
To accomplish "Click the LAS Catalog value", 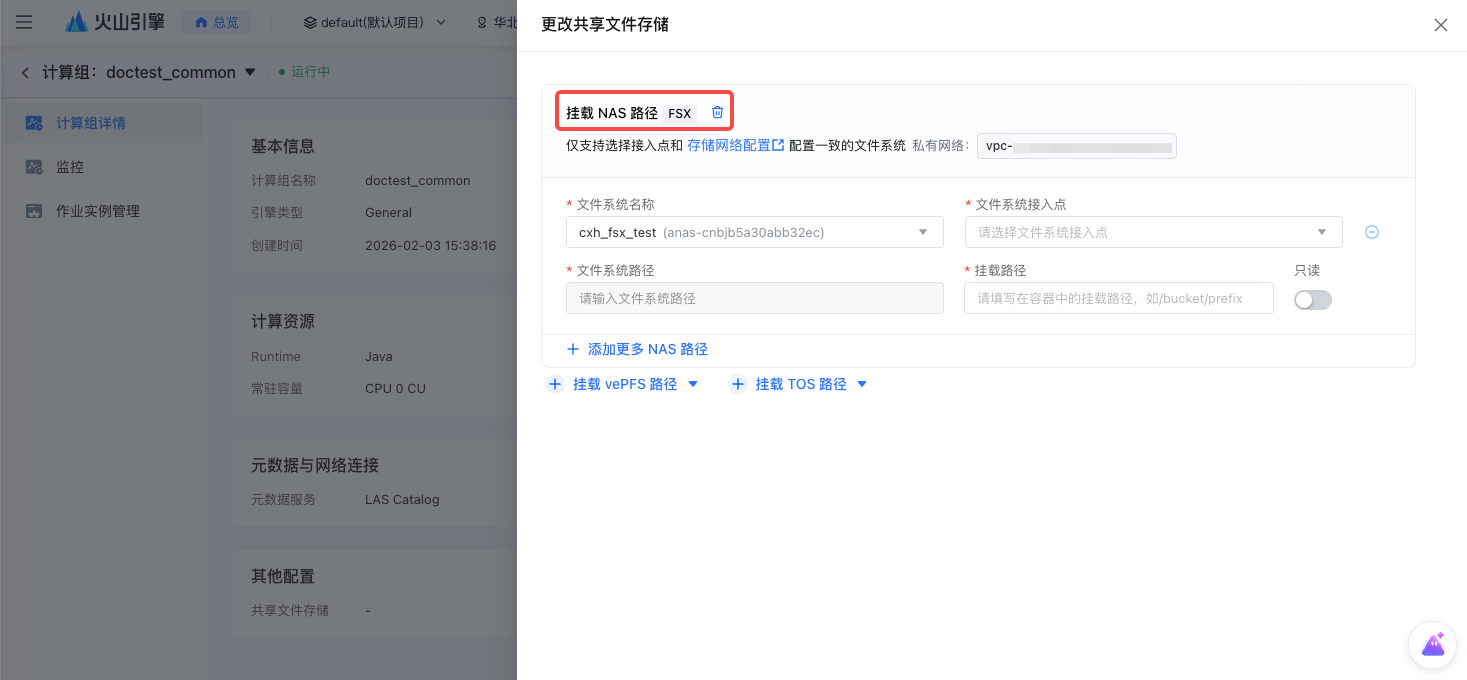I will click(402, 499).
